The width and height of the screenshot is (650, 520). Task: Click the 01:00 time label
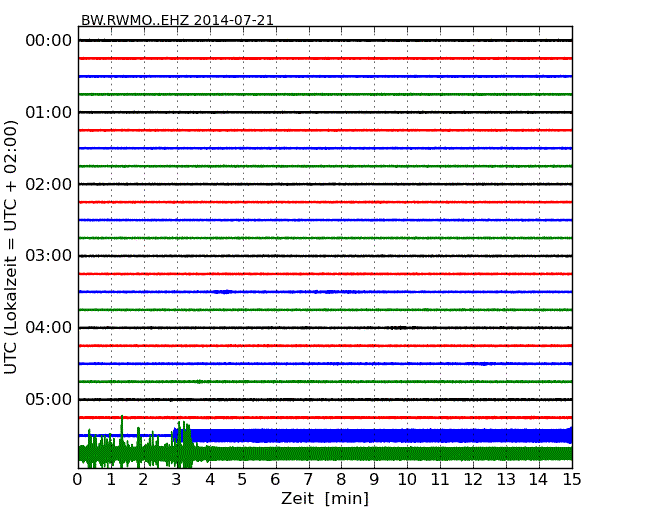[49, 112]
